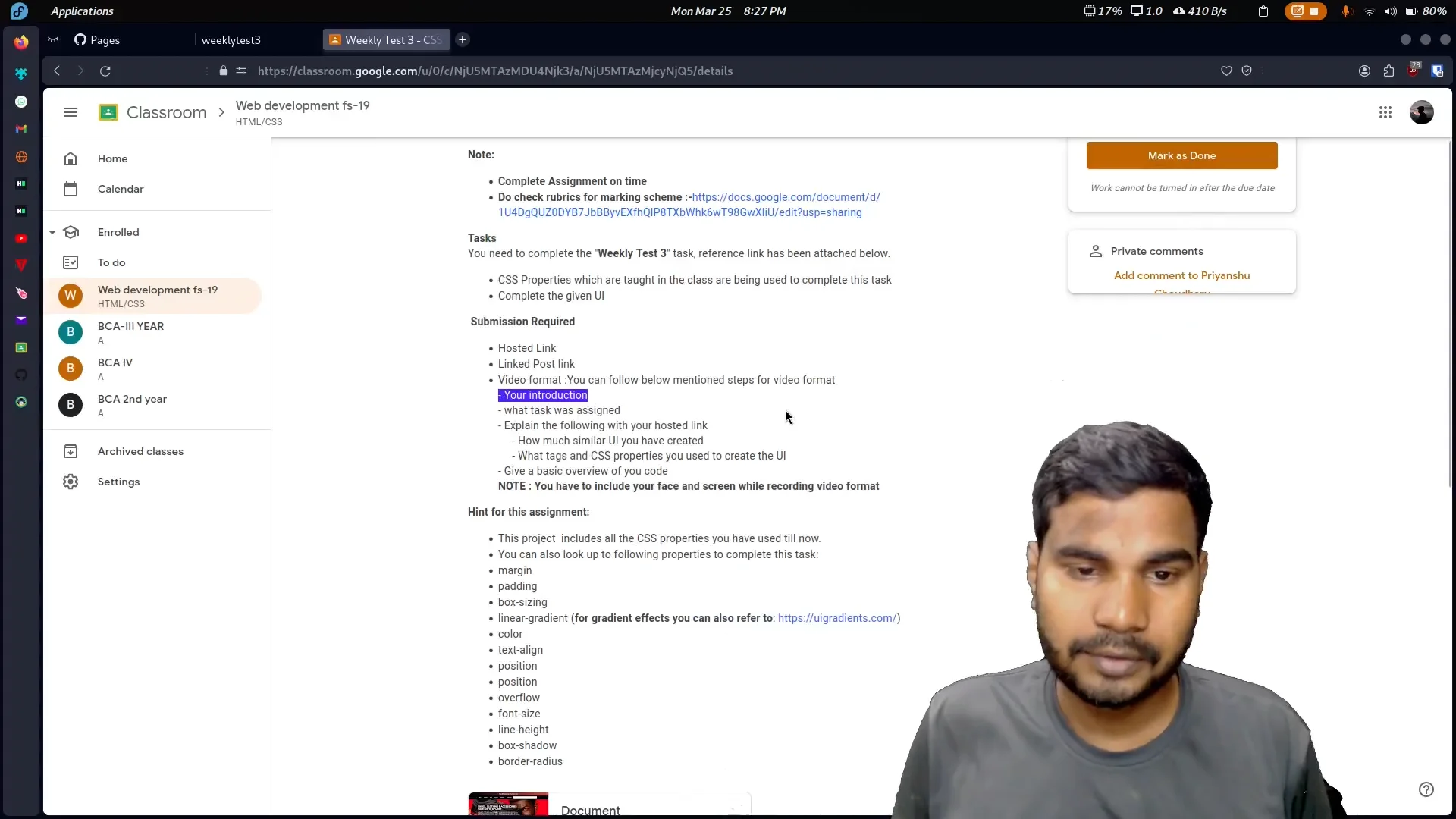1456x819 pixels.
Task: Click the browser back arrow
Action: [x=57, y=71]
